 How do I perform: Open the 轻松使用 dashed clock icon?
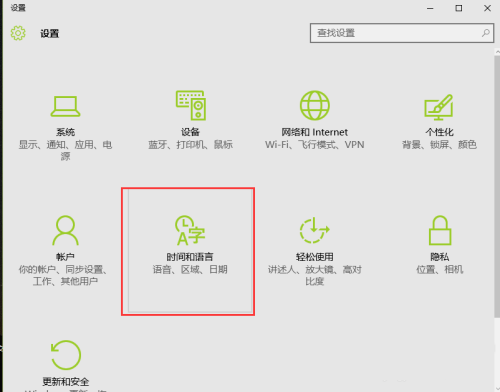click(314, 230)
